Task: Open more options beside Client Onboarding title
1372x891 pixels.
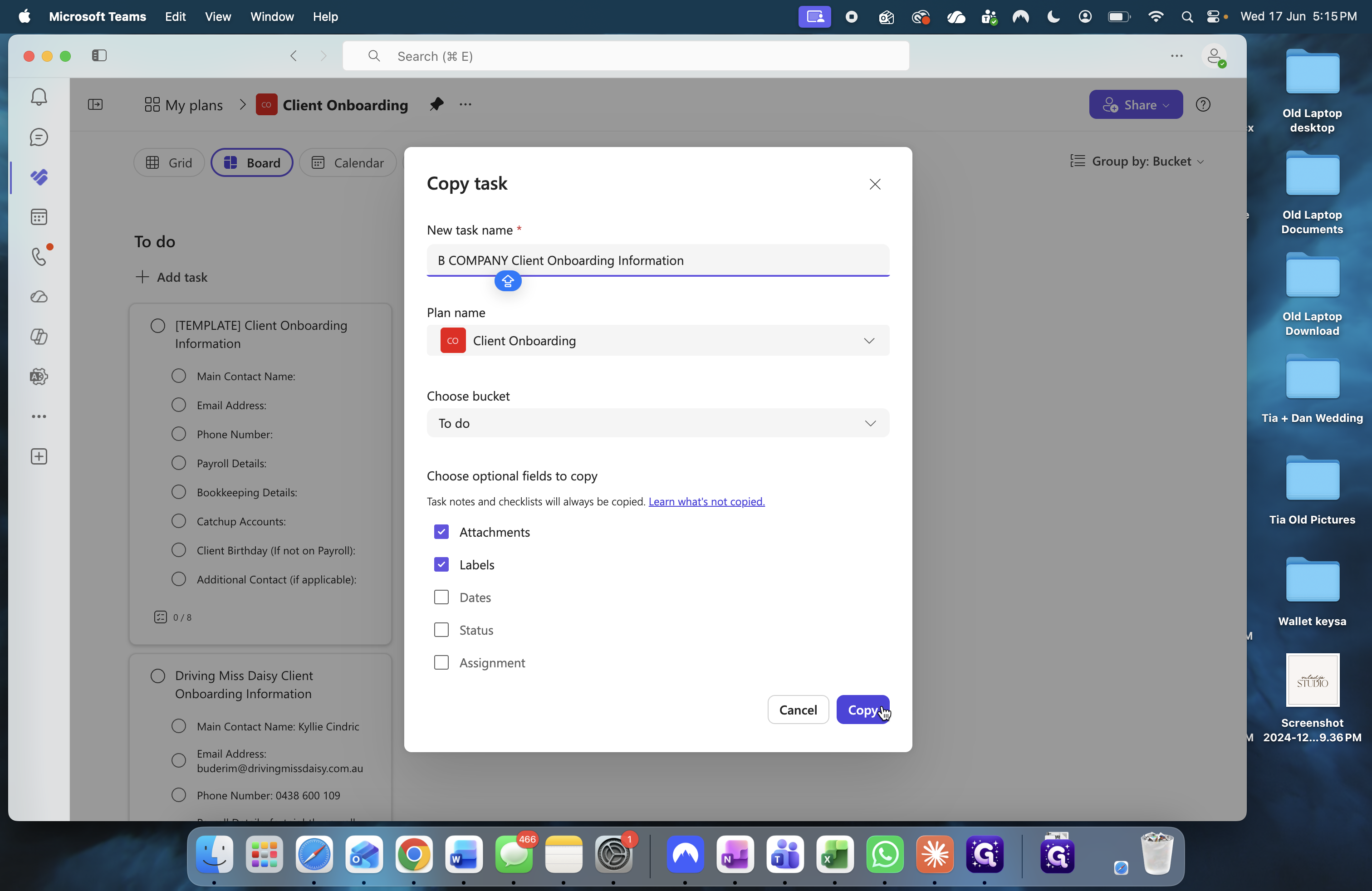Action: click(465, 104)
